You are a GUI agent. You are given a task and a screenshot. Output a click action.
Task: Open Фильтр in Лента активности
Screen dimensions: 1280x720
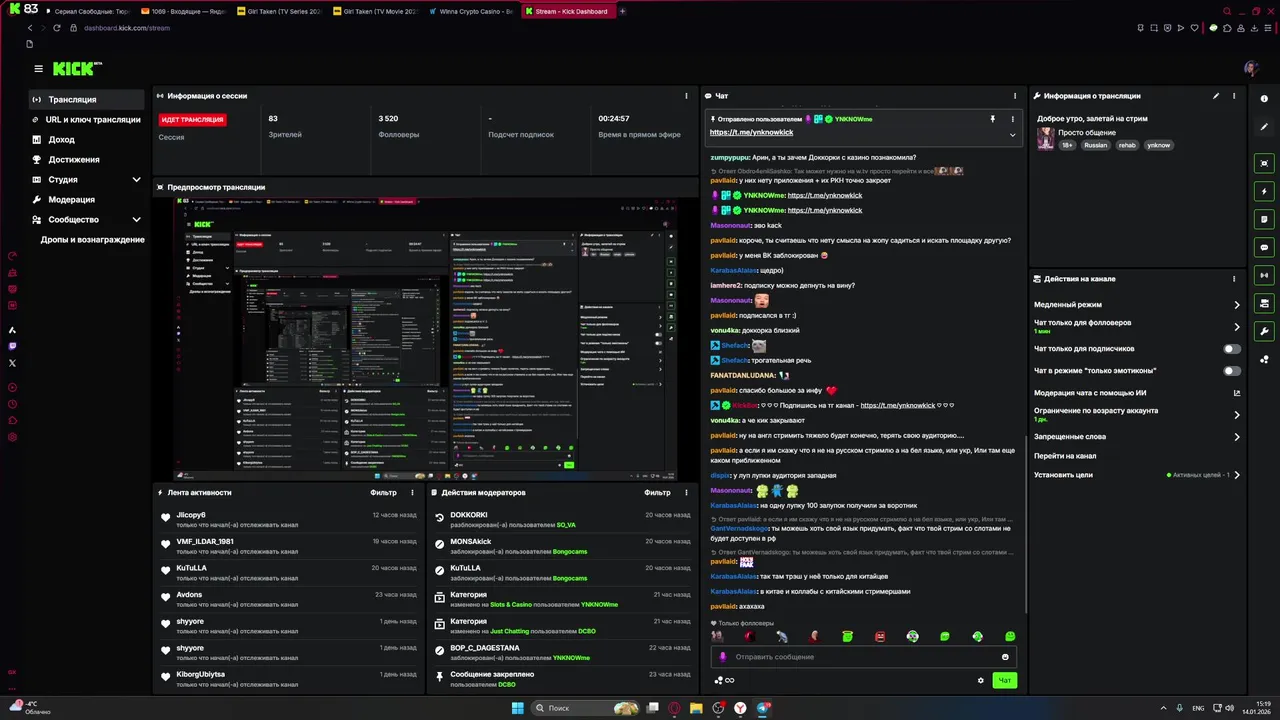[x=384, y=493]
